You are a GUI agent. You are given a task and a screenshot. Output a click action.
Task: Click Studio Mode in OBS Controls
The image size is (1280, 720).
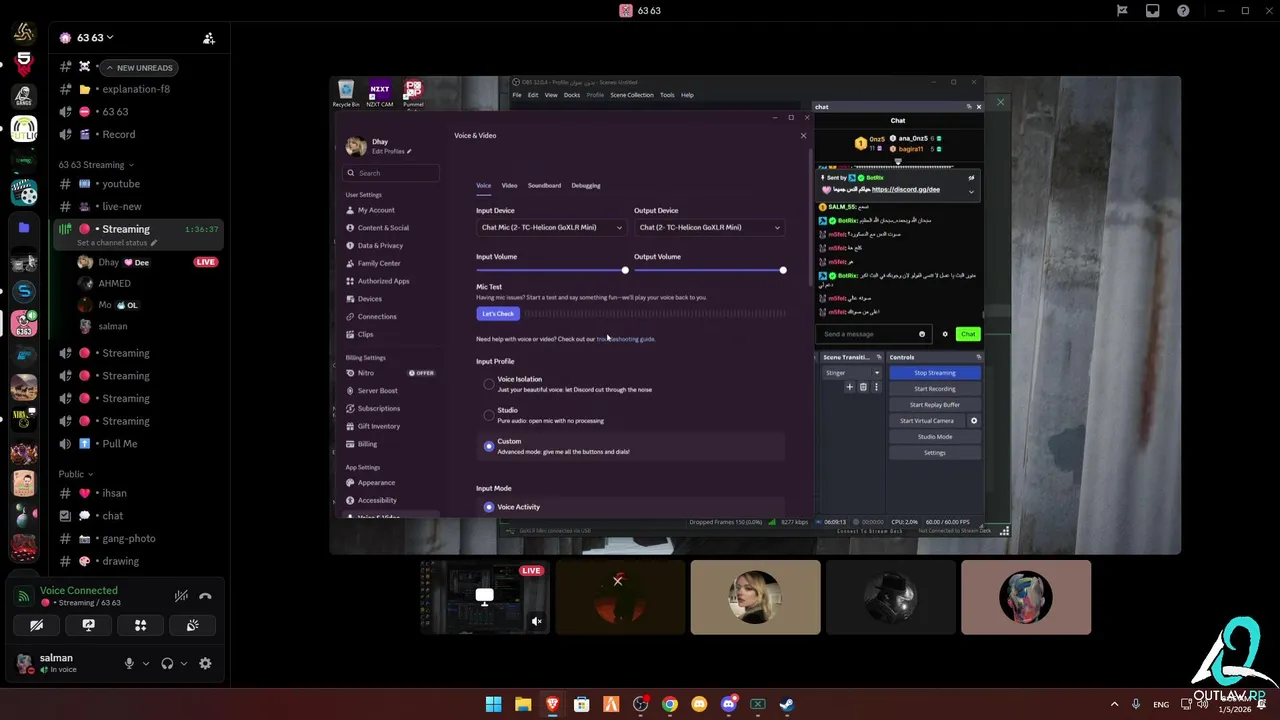pyautogui.click(x=934, y=437)
